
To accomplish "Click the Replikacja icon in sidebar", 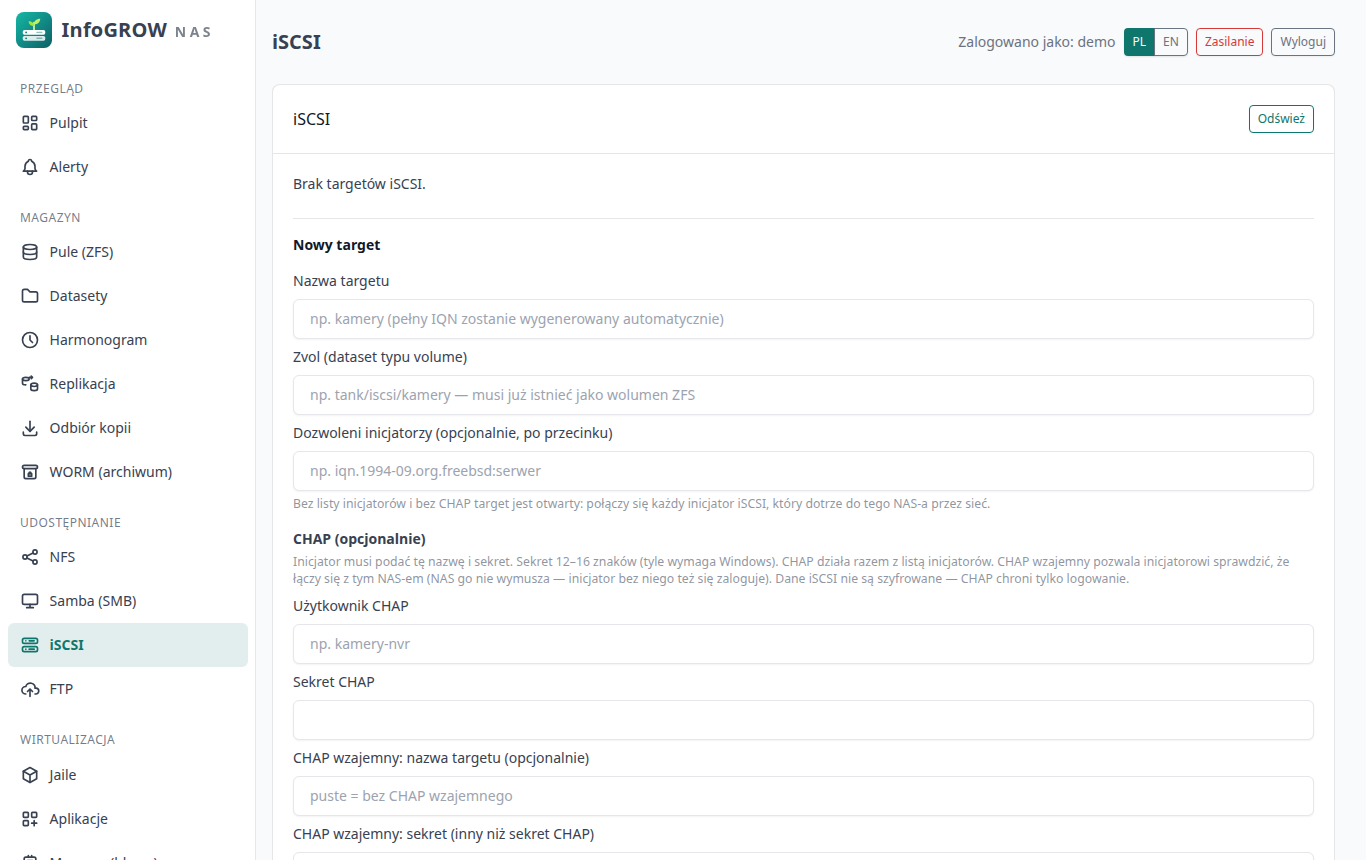I will click(30, 384).
